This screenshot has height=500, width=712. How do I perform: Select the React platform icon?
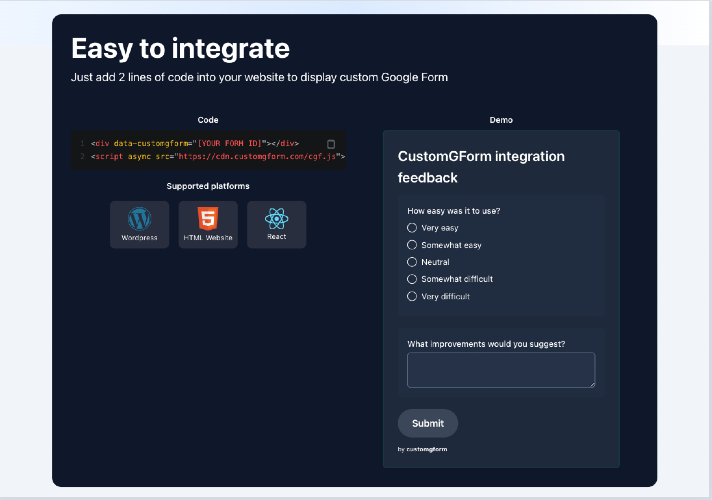click(x=277, y=224)
